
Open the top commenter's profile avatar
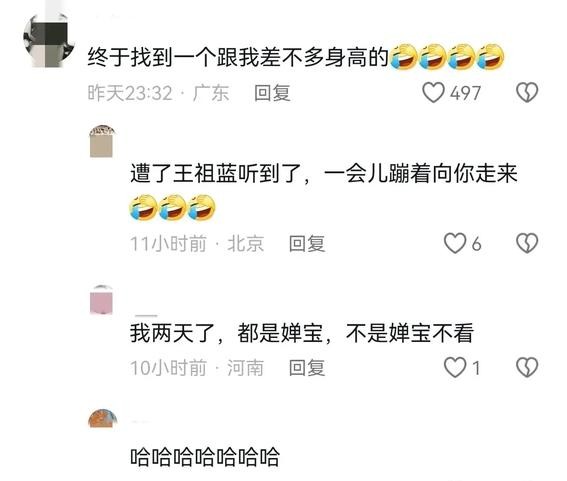(x=48, y=40)
